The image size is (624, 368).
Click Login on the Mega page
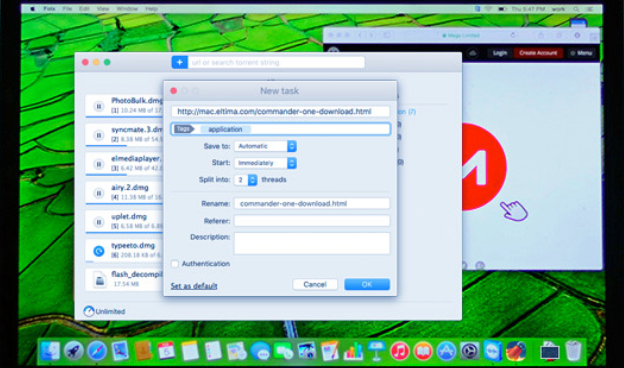[x=500, y=53]
